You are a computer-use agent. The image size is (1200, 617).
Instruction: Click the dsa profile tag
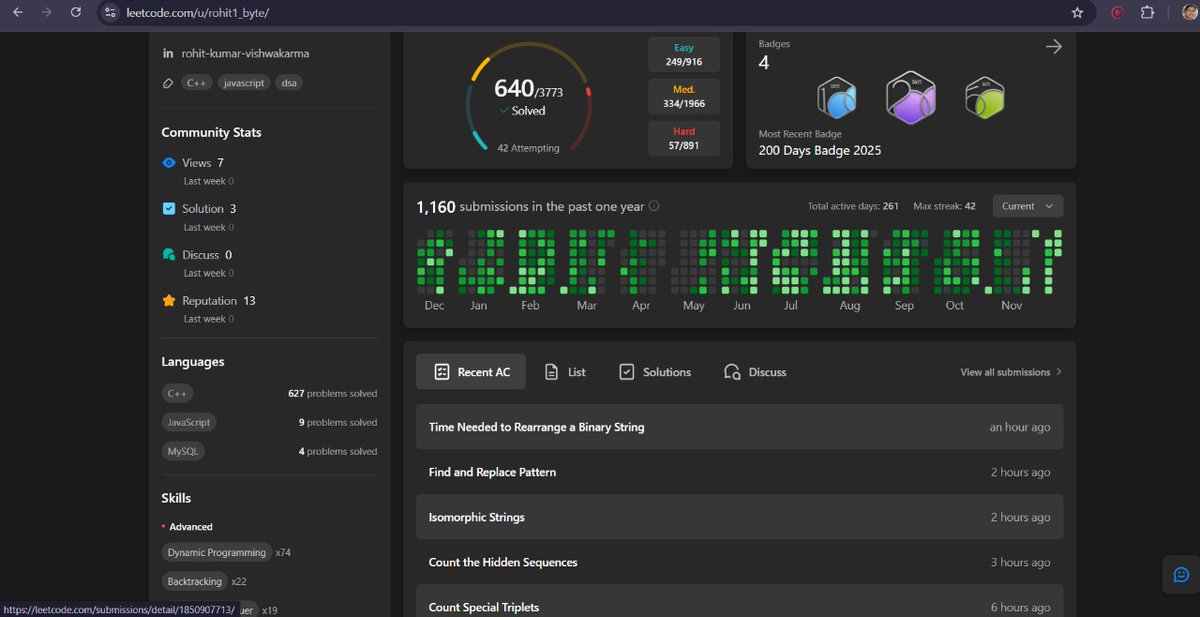point(289,83)
